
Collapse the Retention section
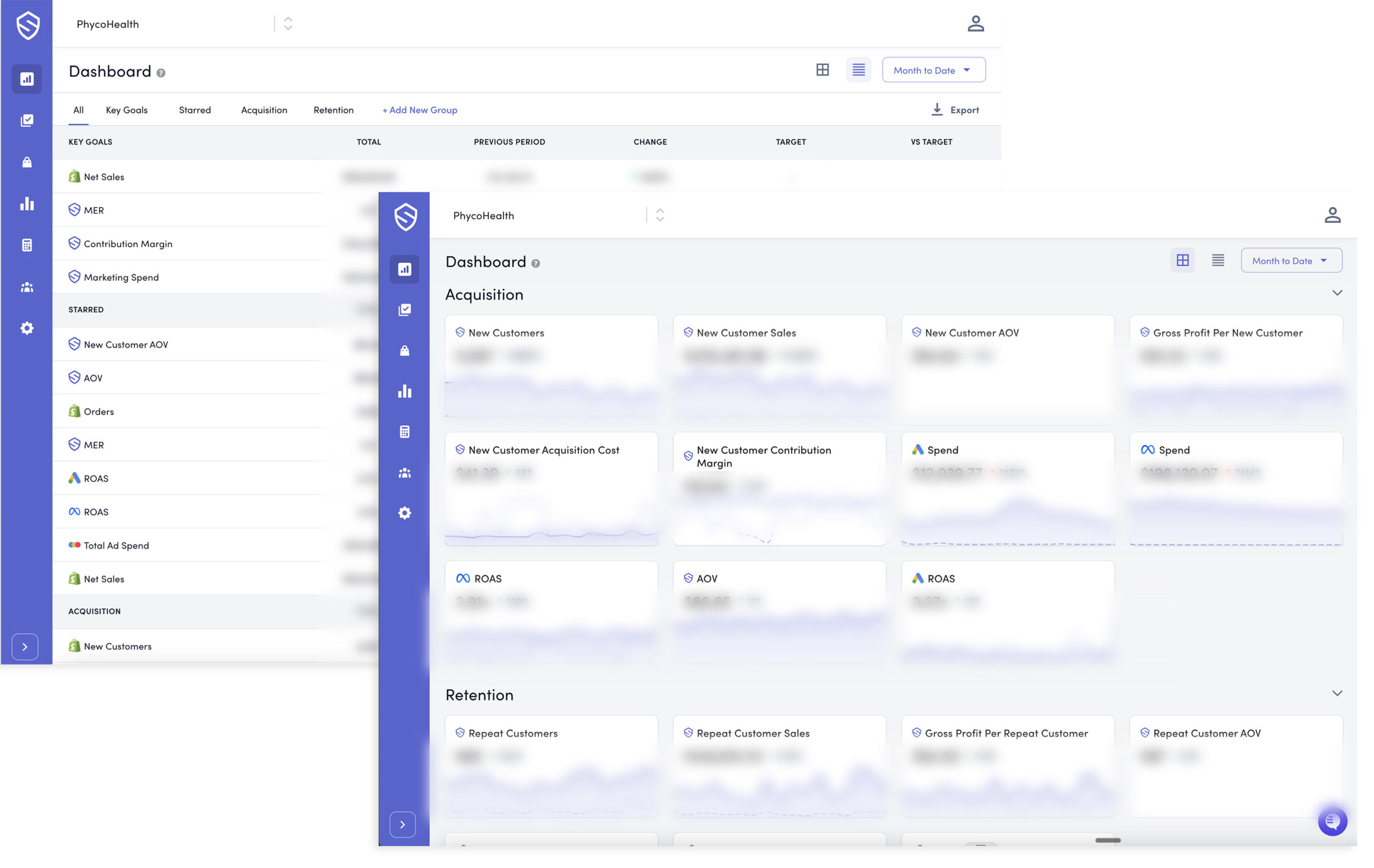(x=1337, y=693)
